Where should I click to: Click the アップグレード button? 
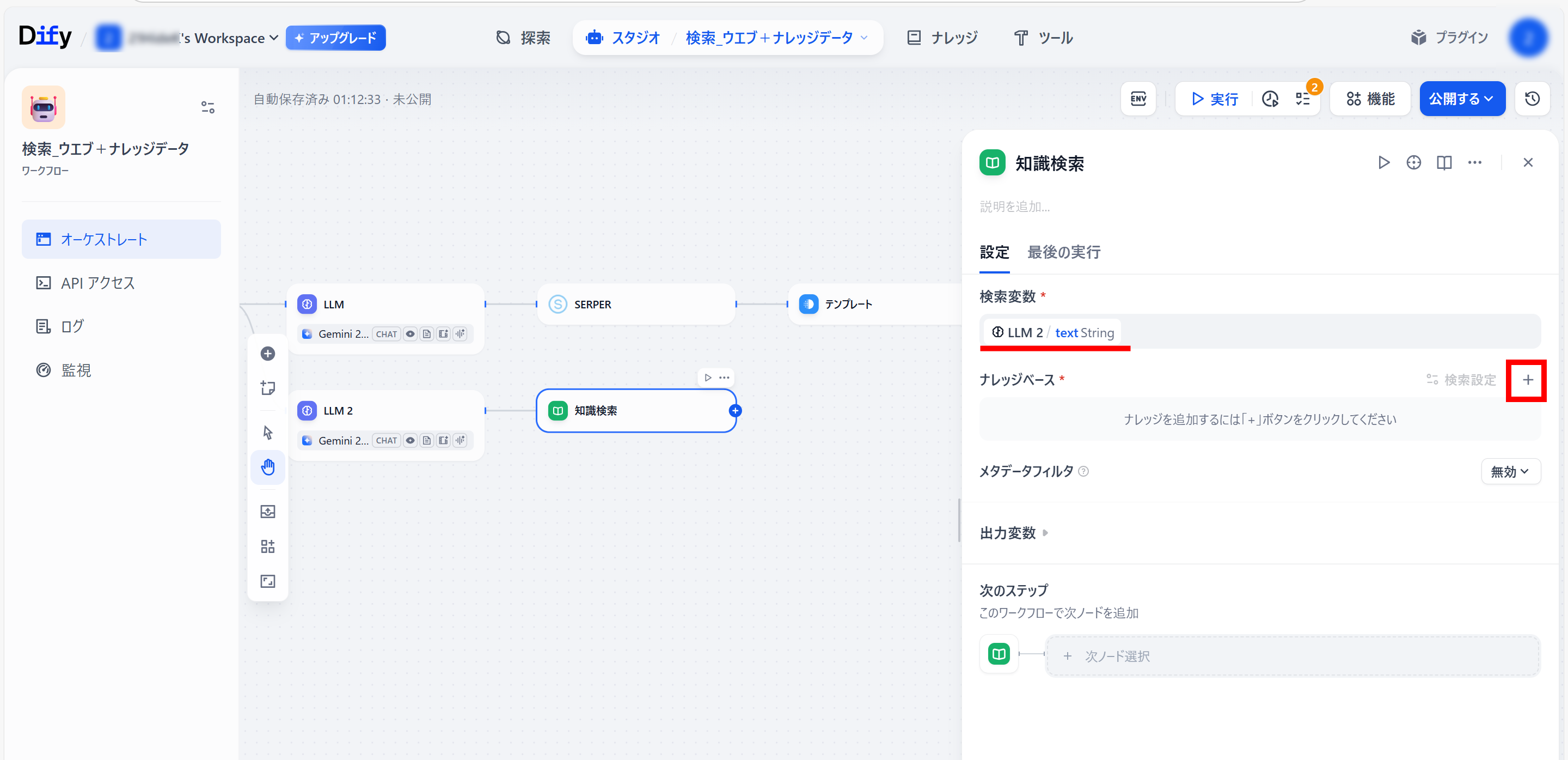pyautogui.click(x=335, y=38)
